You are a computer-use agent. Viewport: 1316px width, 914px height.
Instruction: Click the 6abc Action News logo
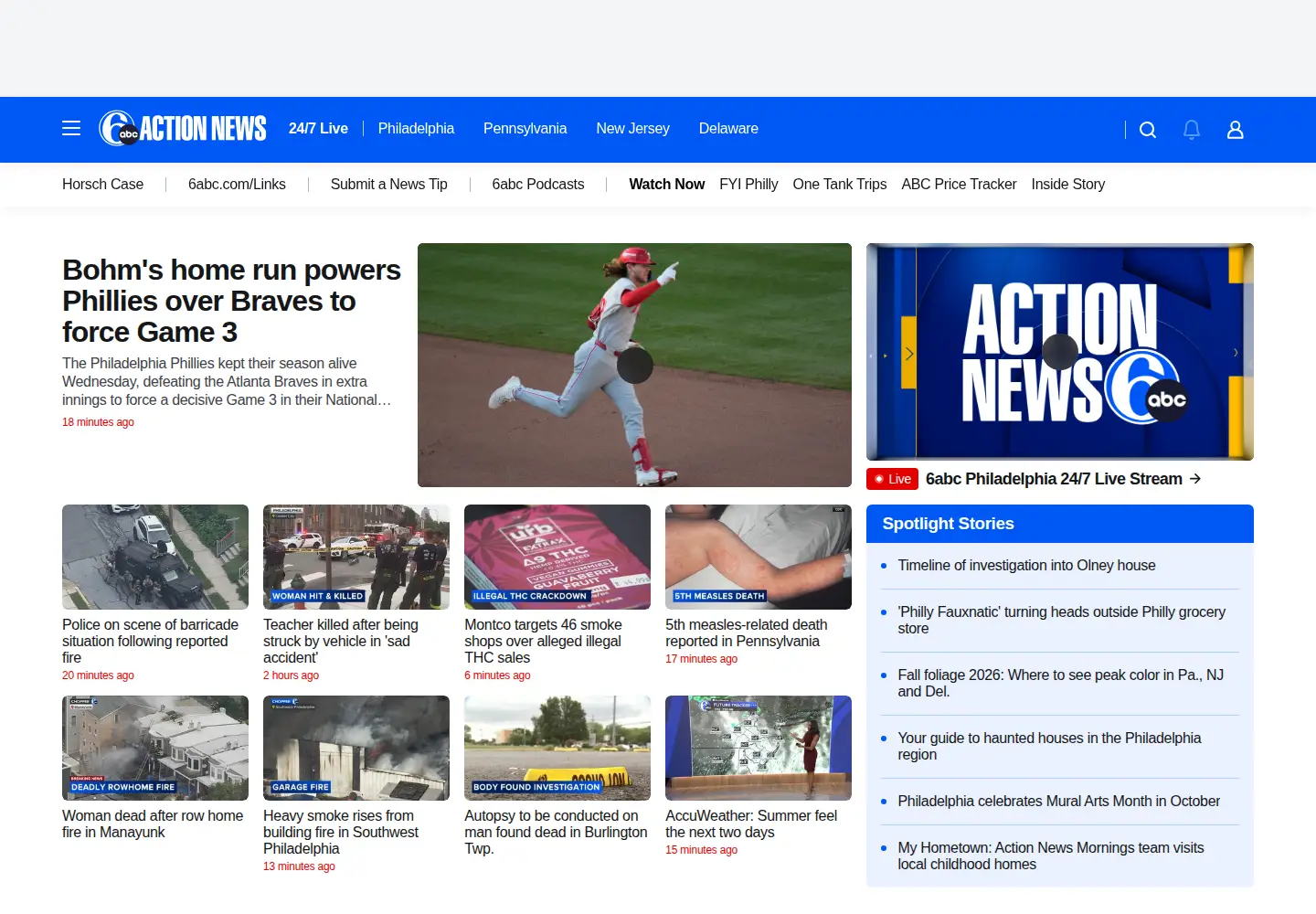[183, 129]
